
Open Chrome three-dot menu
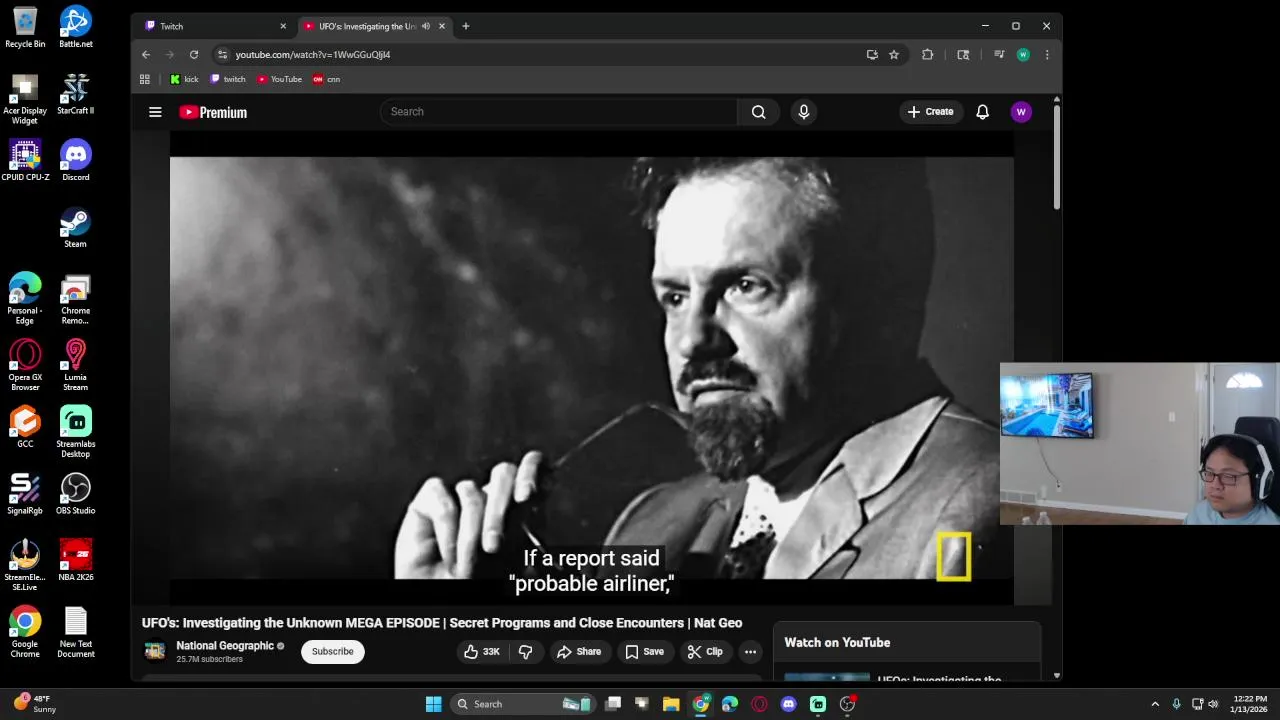(1047, 55)
